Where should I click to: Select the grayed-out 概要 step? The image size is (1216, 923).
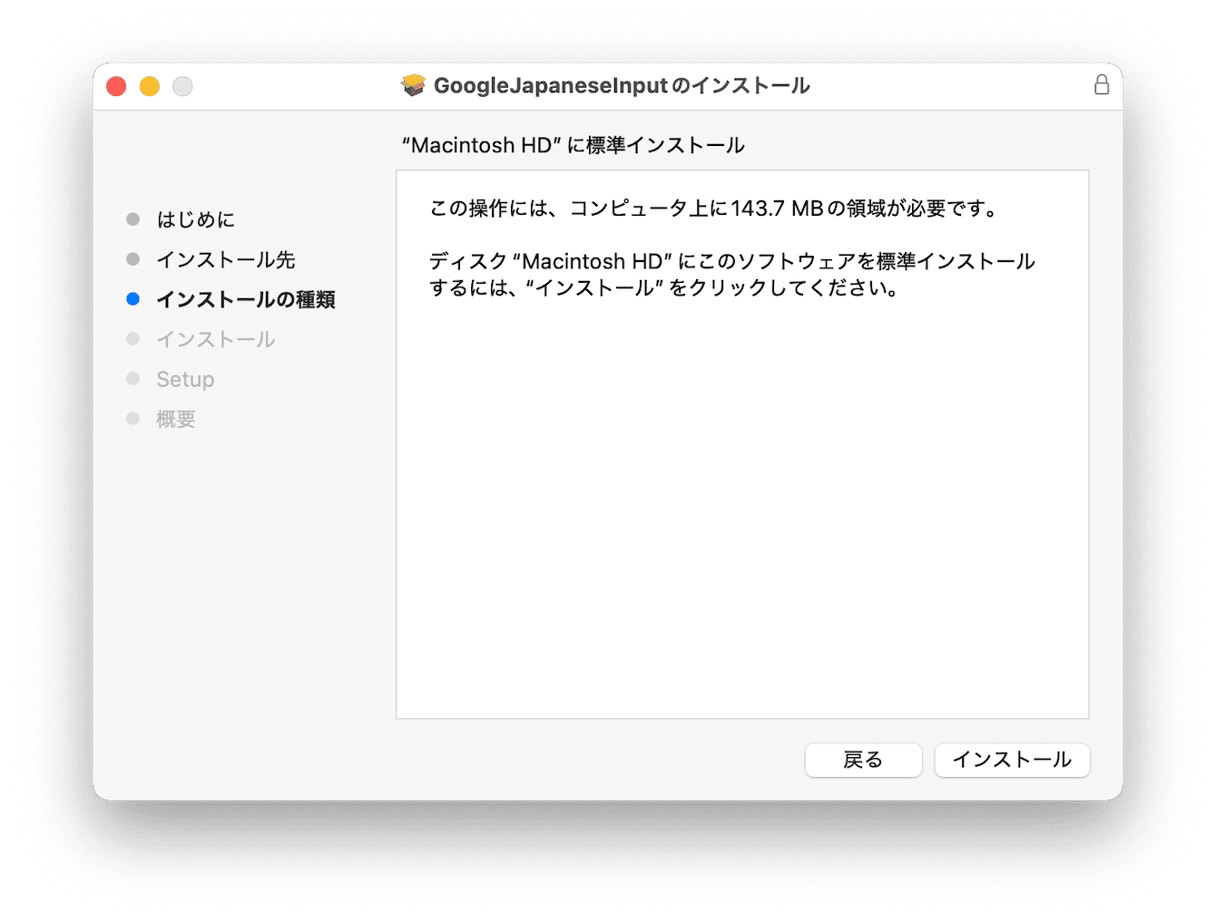click(177, 418)
